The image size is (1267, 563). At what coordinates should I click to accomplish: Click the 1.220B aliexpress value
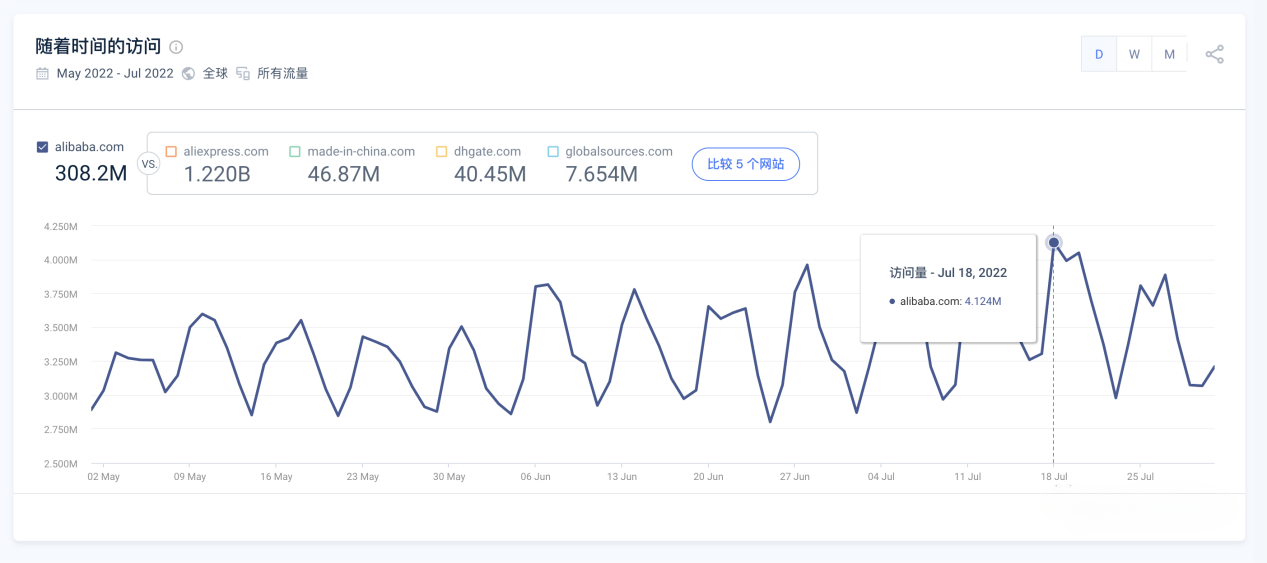(x=217, y=174)
